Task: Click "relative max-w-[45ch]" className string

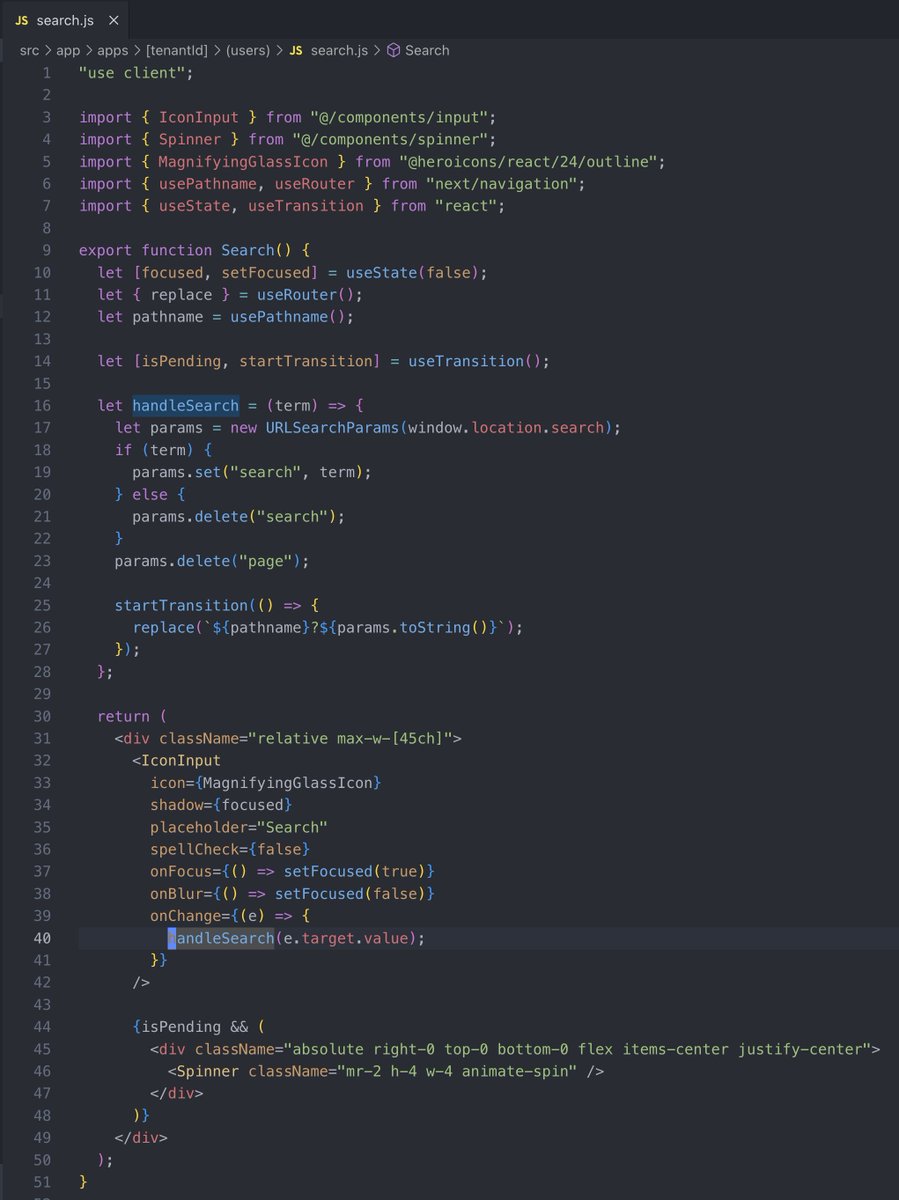Action: (x=350, y=738)
